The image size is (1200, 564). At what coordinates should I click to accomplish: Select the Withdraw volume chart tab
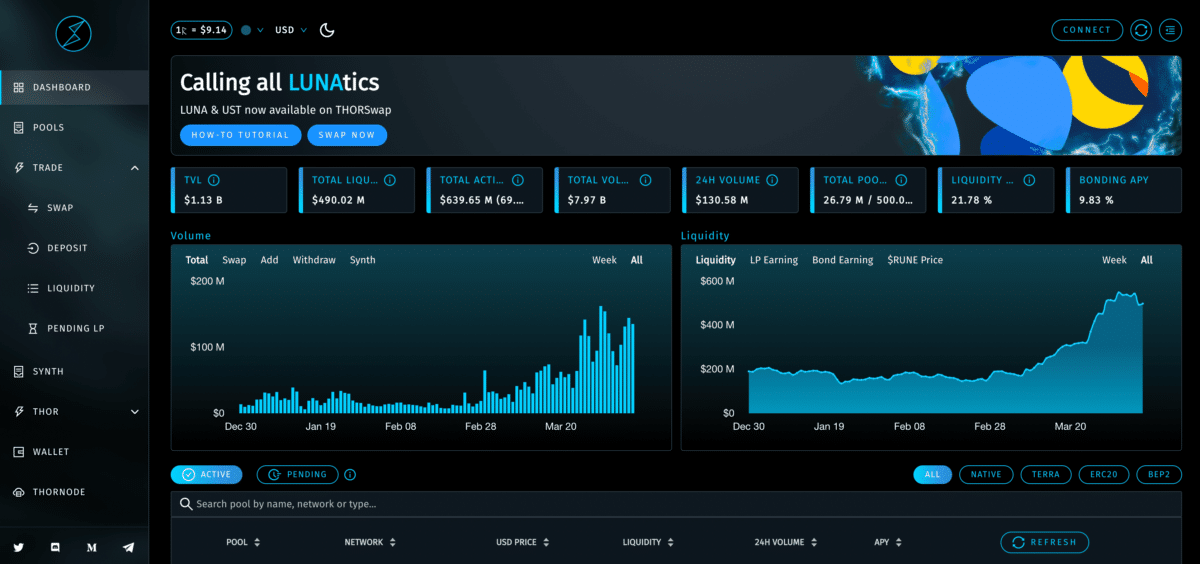(314, 260)
